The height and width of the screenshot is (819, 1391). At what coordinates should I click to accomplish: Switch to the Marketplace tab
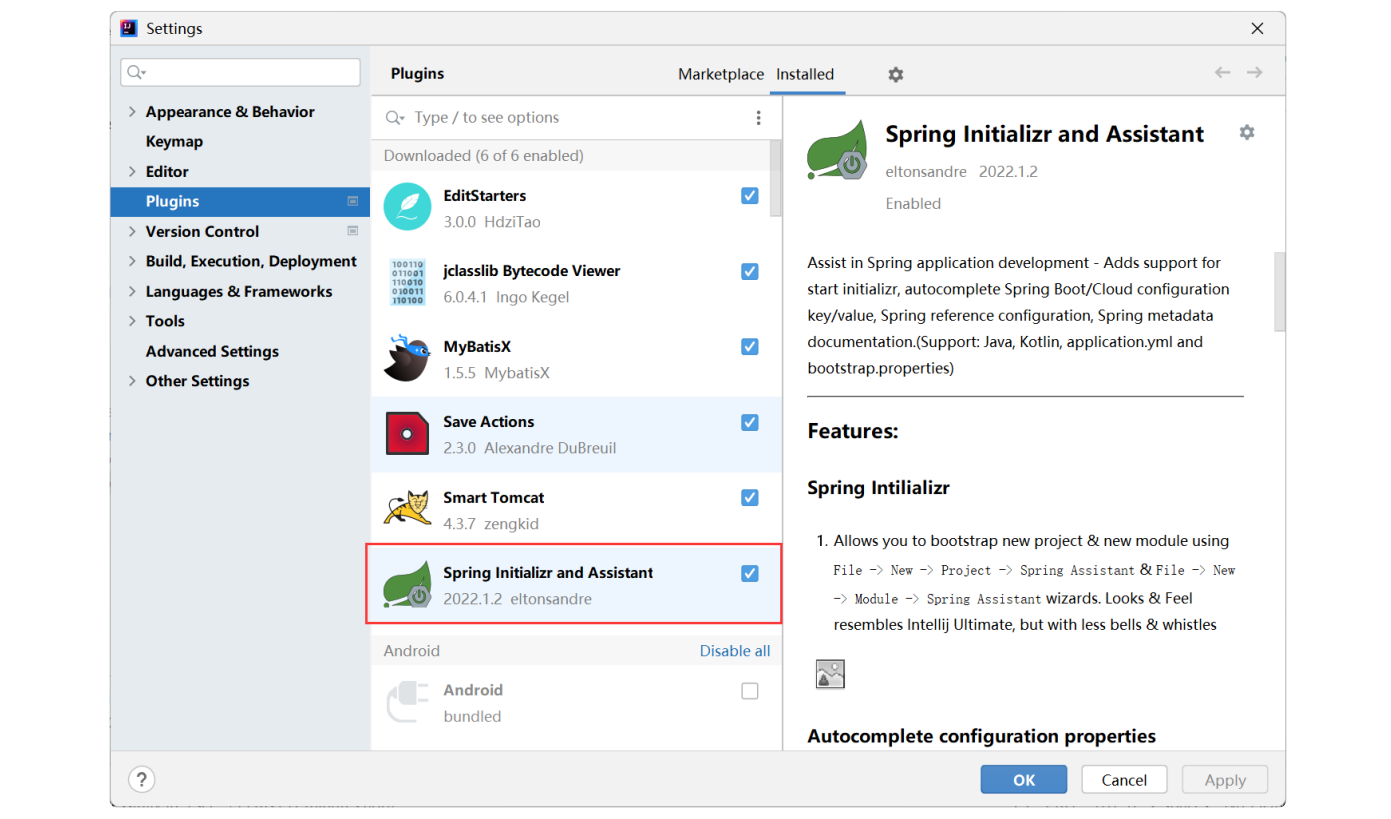pyautogui.click(x=721, y=74)
